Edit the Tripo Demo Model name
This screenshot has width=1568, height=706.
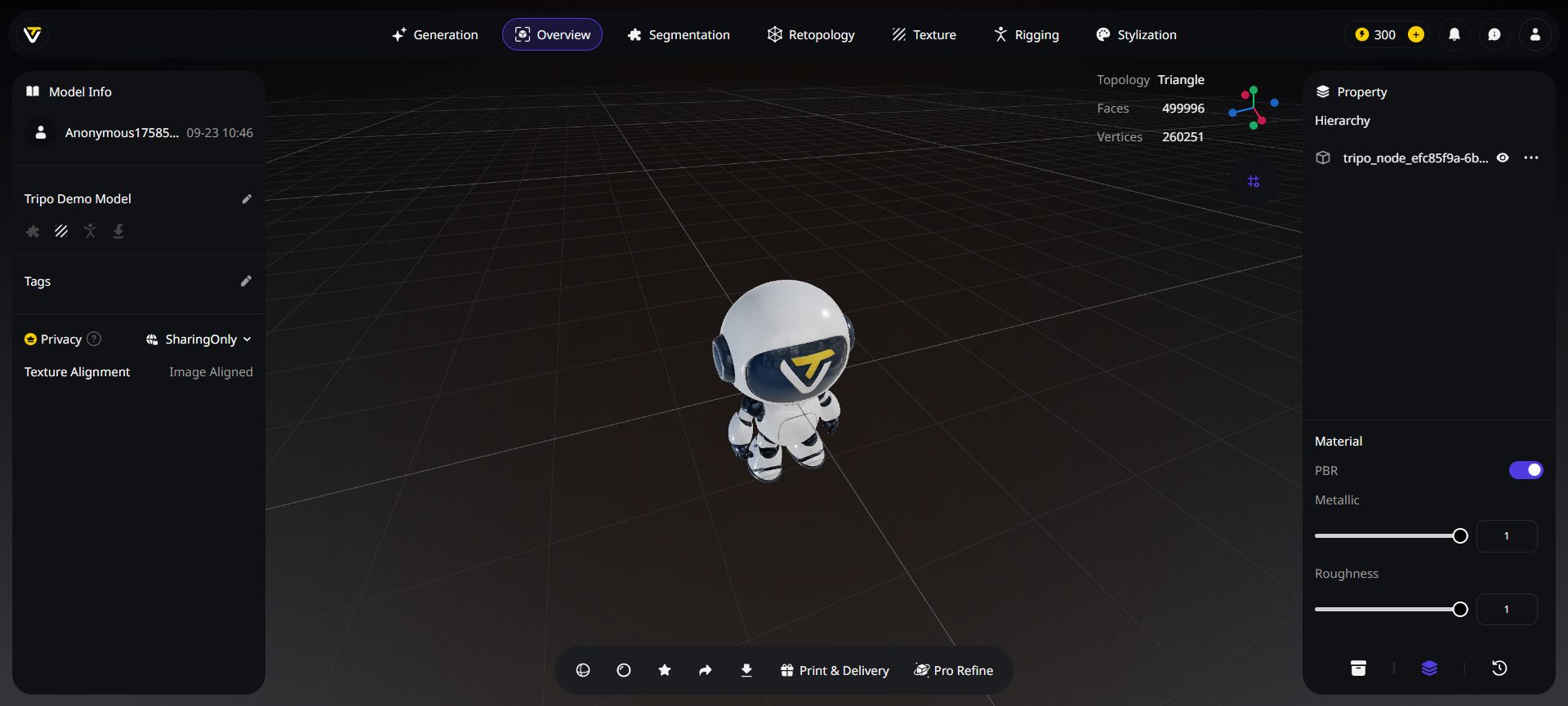pos(247,199)
